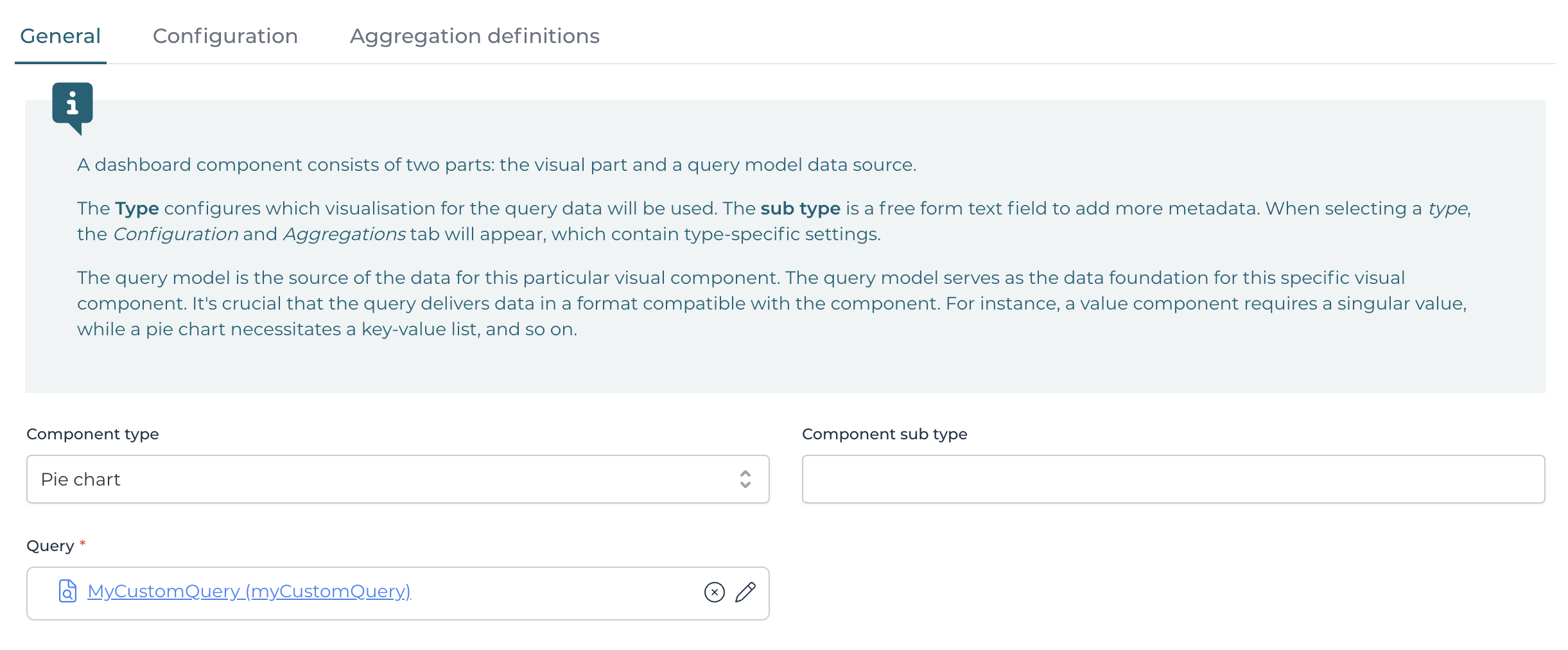Edit the query with the pencil icon
This screenshot has height=650, width=1568.
pos(747,592)
